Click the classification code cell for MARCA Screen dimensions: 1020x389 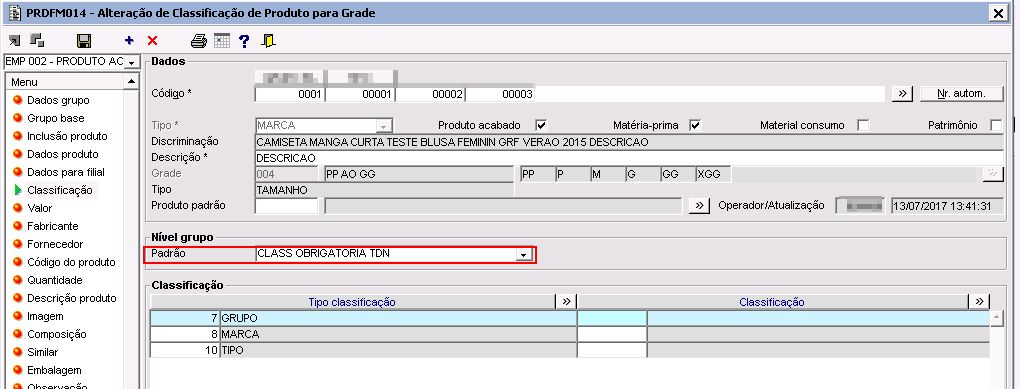(x=612, y=334)
